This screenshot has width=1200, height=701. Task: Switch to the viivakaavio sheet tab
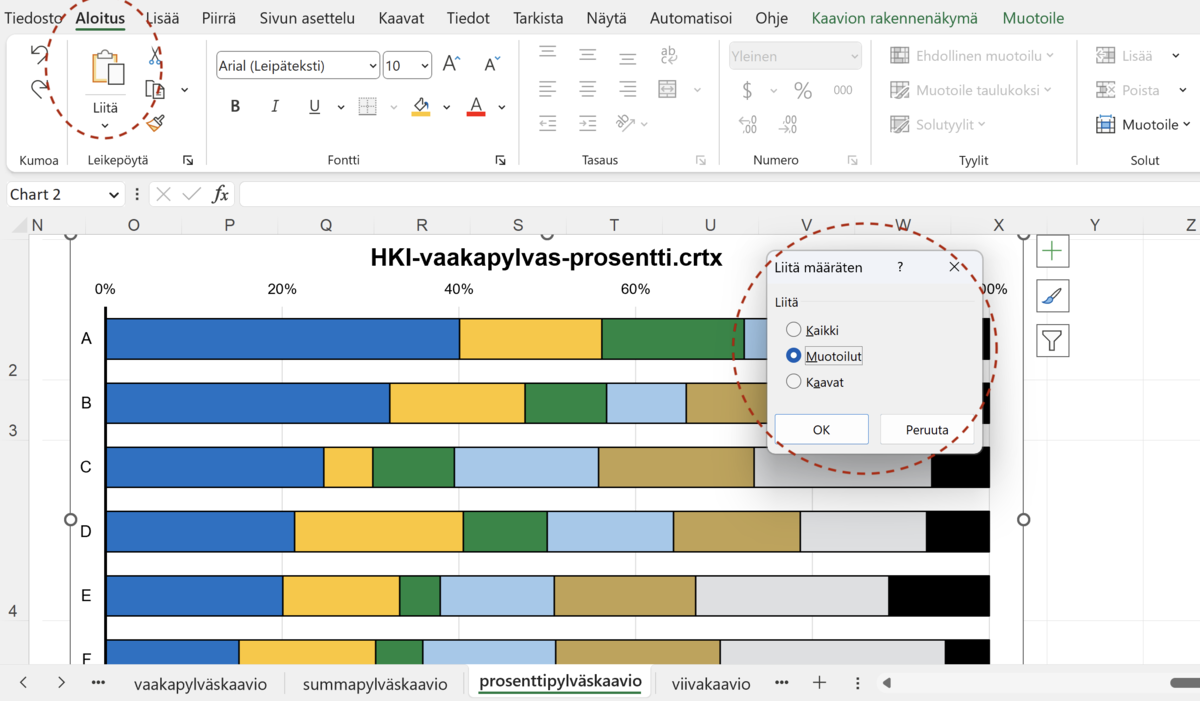click(x=710, y=684)
